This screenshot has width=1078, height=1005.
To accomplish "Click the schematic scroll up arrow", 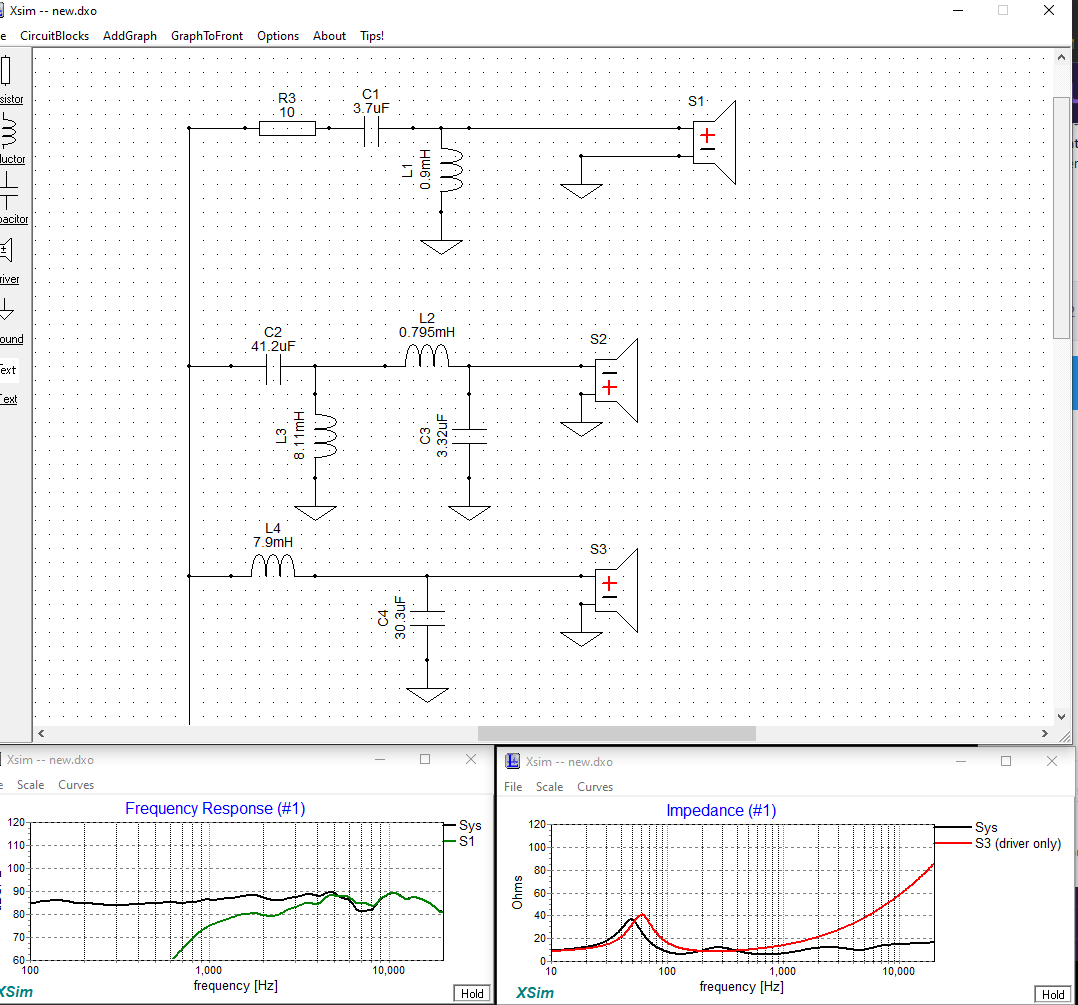I will point(1062,58).
